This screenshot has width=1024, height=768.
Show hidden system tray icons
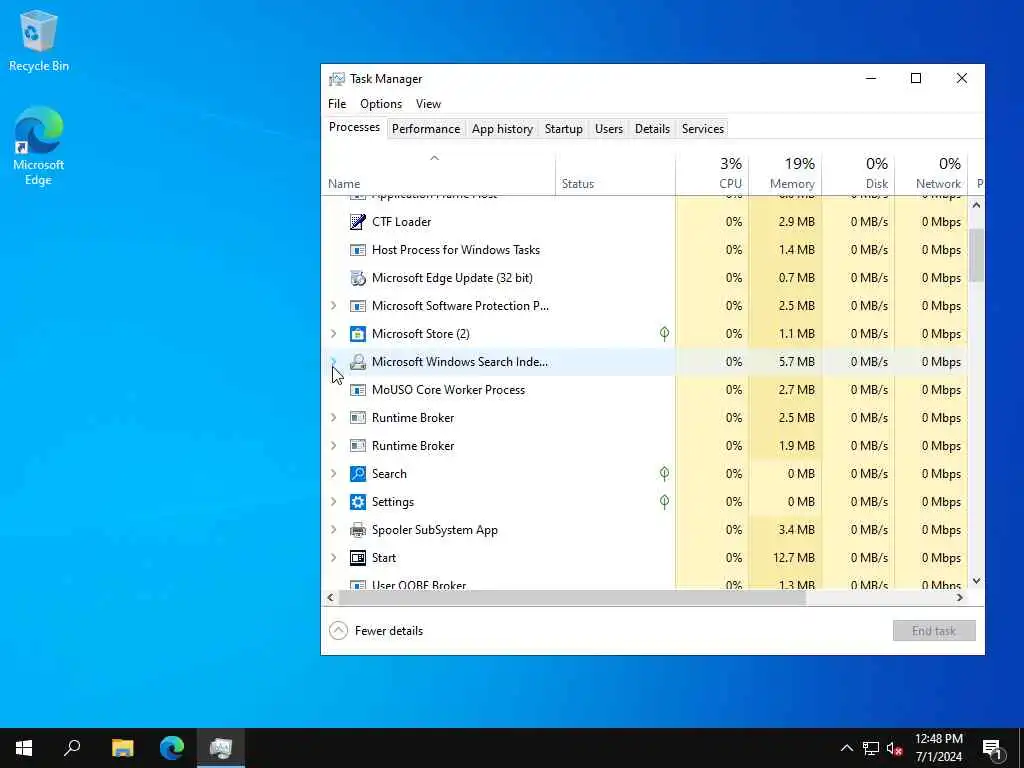[x=846, y=748]
